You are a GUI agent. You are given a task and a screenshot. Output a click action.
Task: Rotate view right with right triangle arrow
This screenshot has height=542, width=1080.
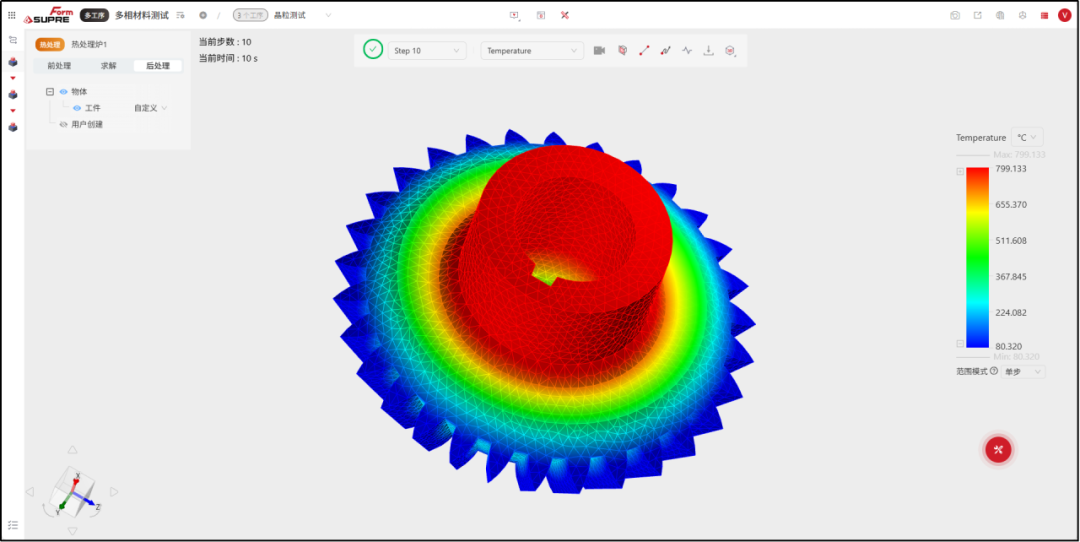click(x=114, y=492)
